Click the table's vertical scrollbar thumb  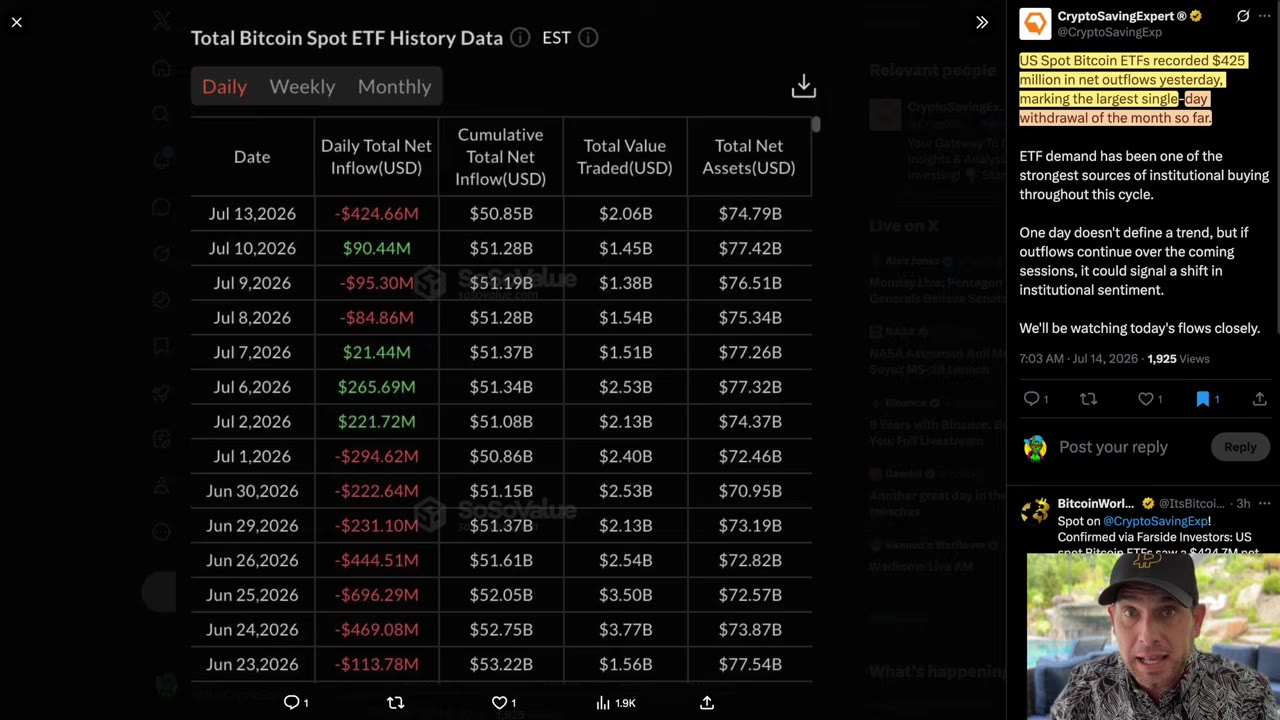[816, 124]
